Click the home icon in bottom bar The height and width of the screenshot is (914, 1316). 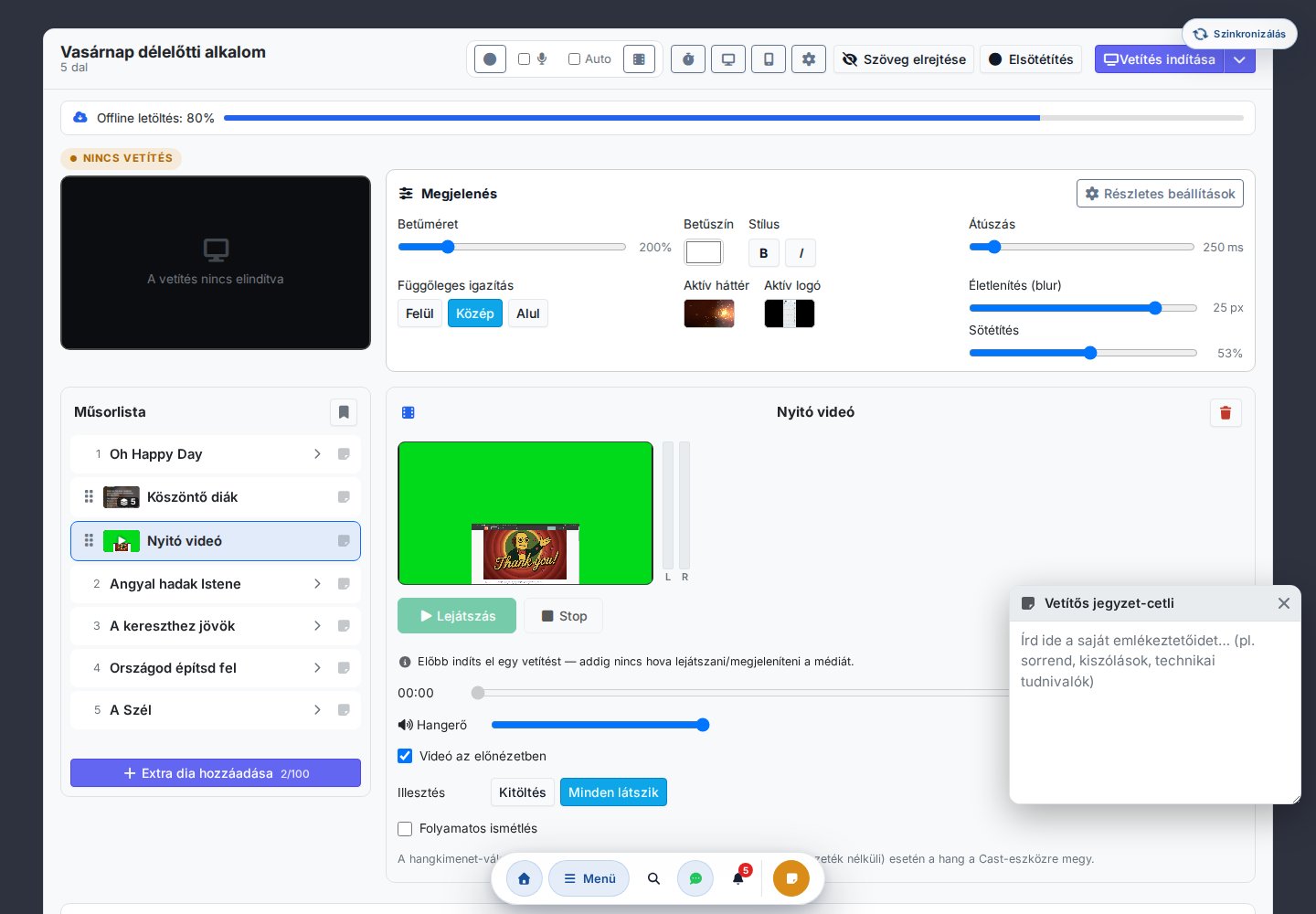[x=525, y=878]
